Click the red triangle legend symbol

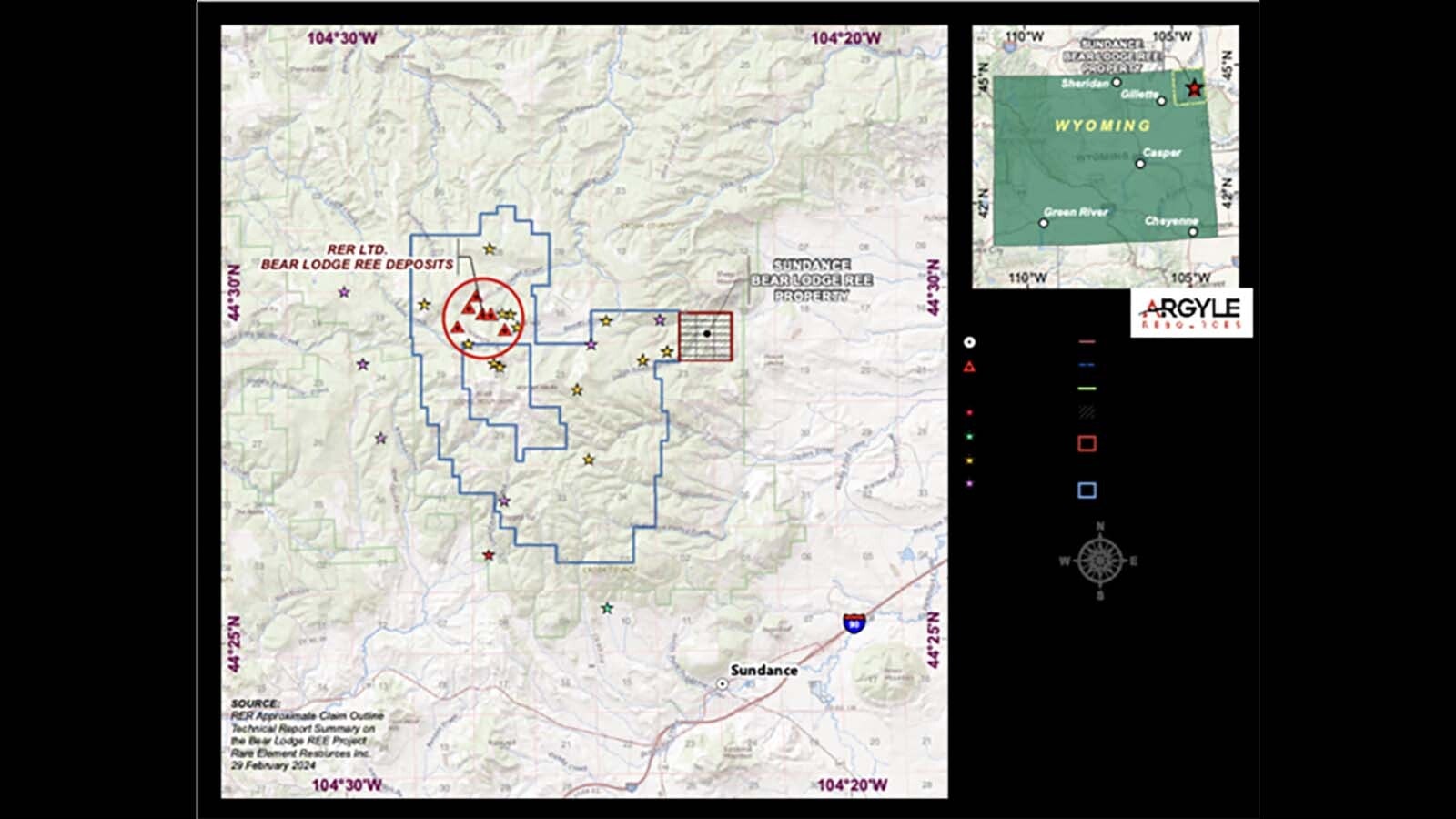[970, 367]
